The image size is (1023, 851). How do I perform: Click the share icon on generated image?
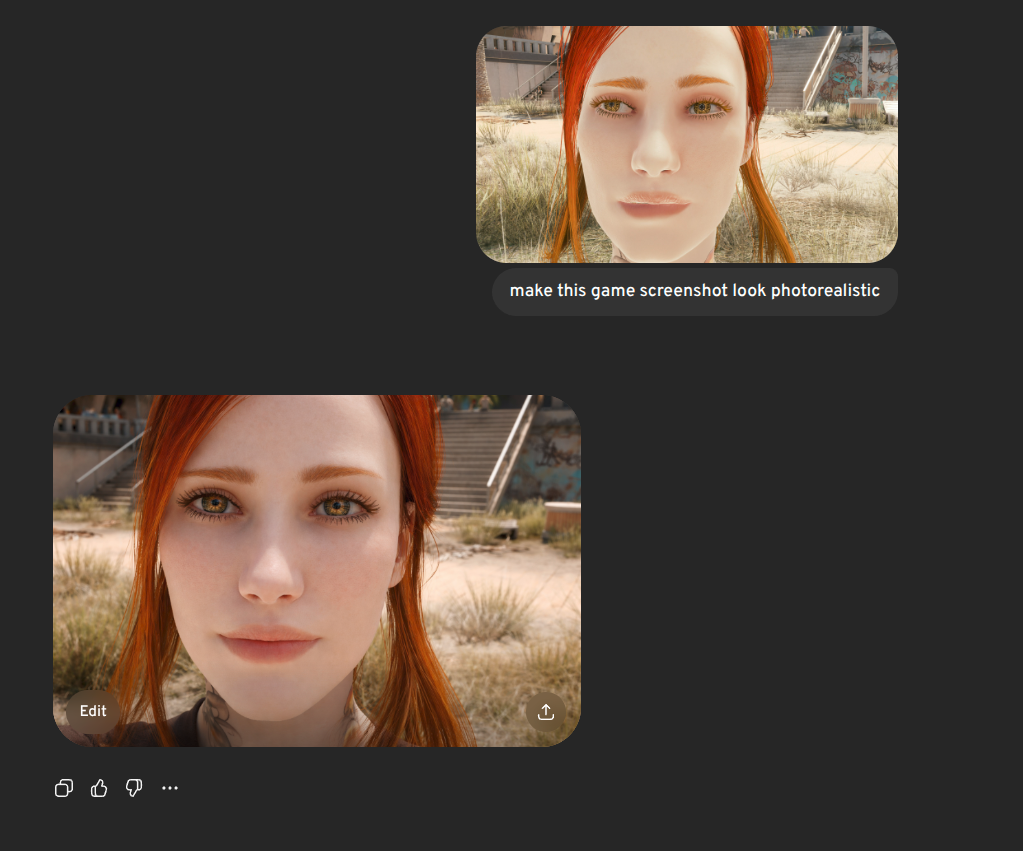coord(546,712)
